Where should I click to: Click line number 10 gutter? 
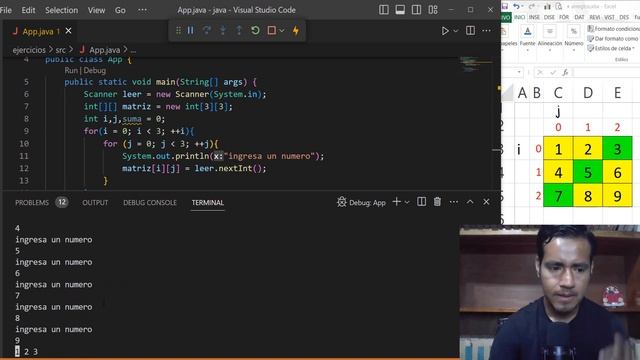pos(24,144)
